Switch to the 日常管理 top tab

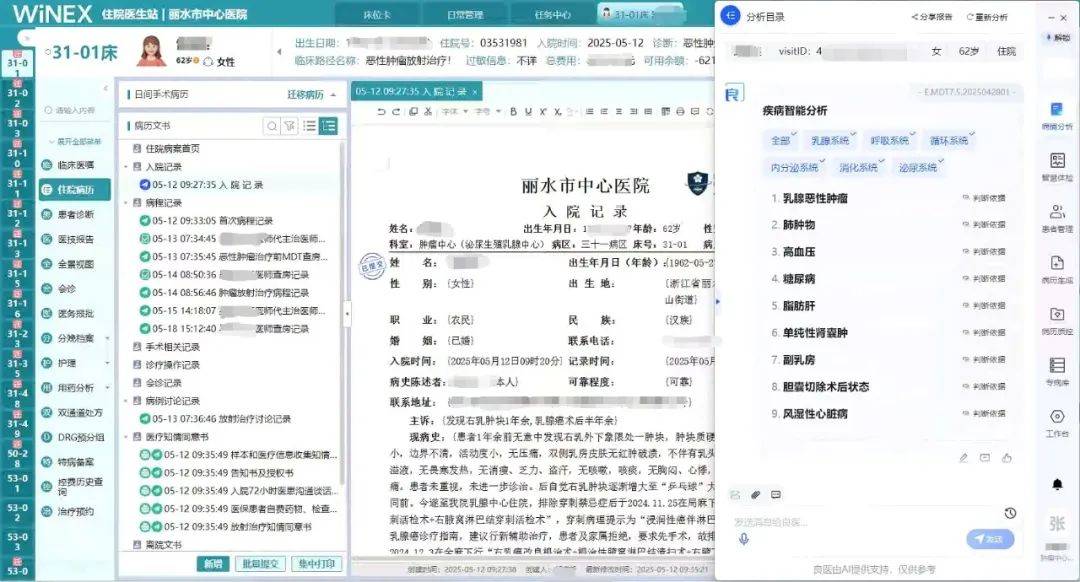tap(463, 15)
